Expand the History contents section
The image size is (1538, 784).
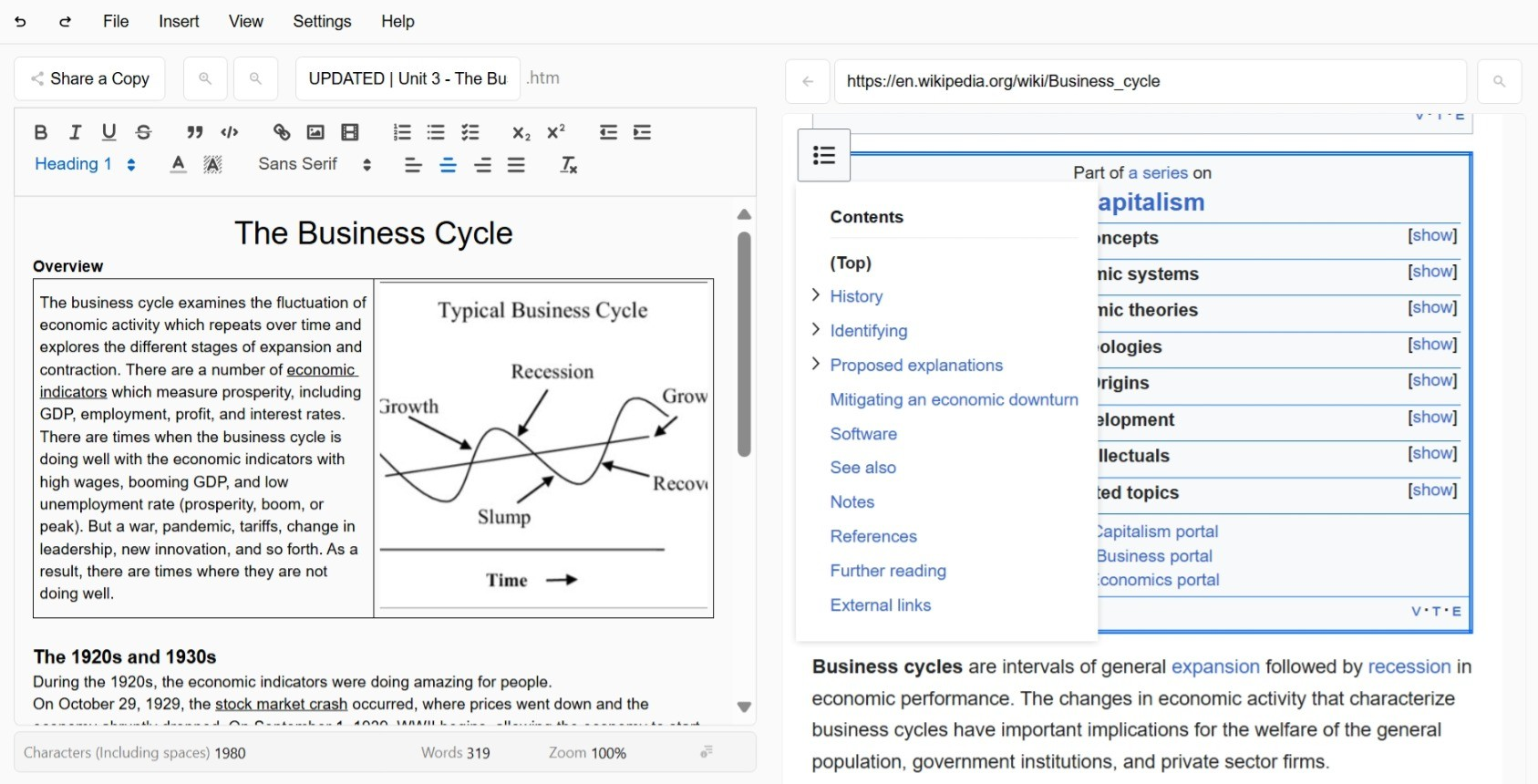816,295
